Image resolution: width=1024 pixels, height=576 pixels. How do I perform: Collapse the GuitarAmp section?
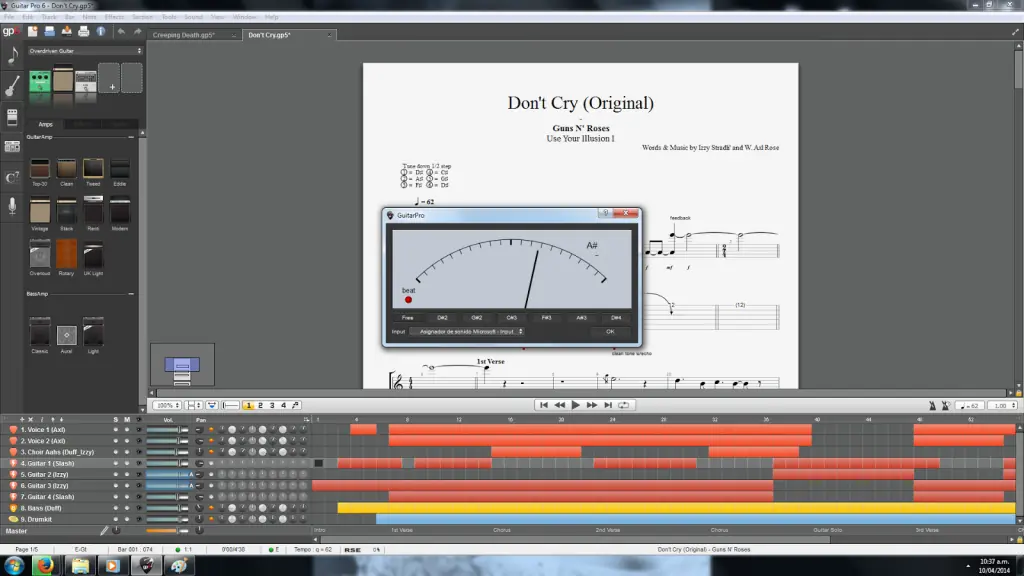click(131, 137)
